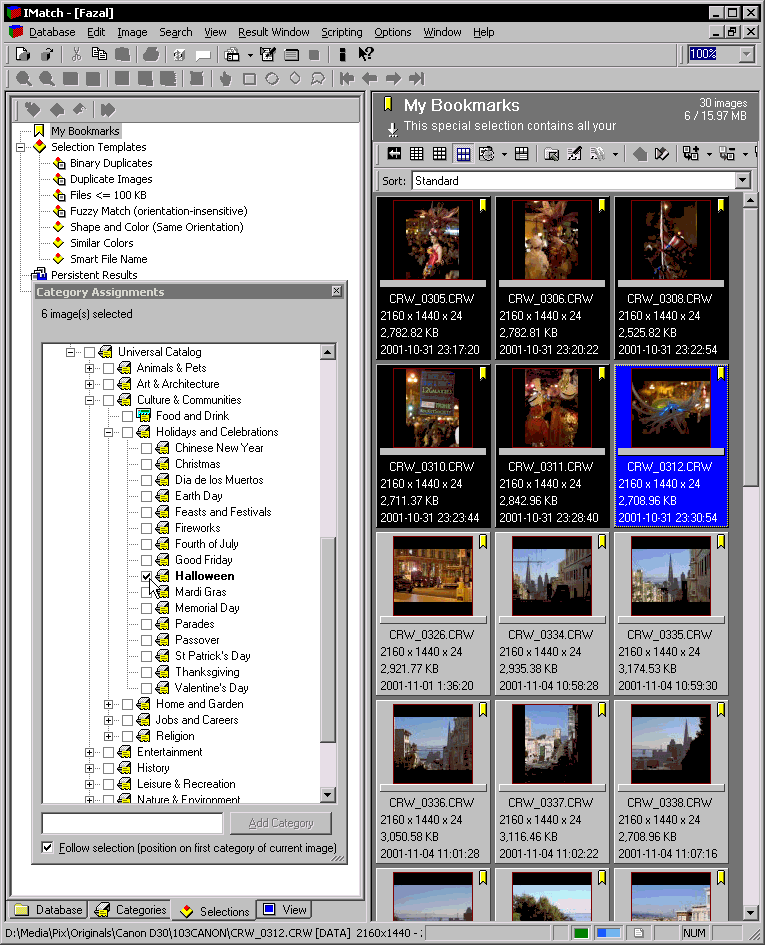Toggle the Follow selection checkbox
Viewport: 765px width, 945px height.
pyautogui.click(x=48, y=848)
